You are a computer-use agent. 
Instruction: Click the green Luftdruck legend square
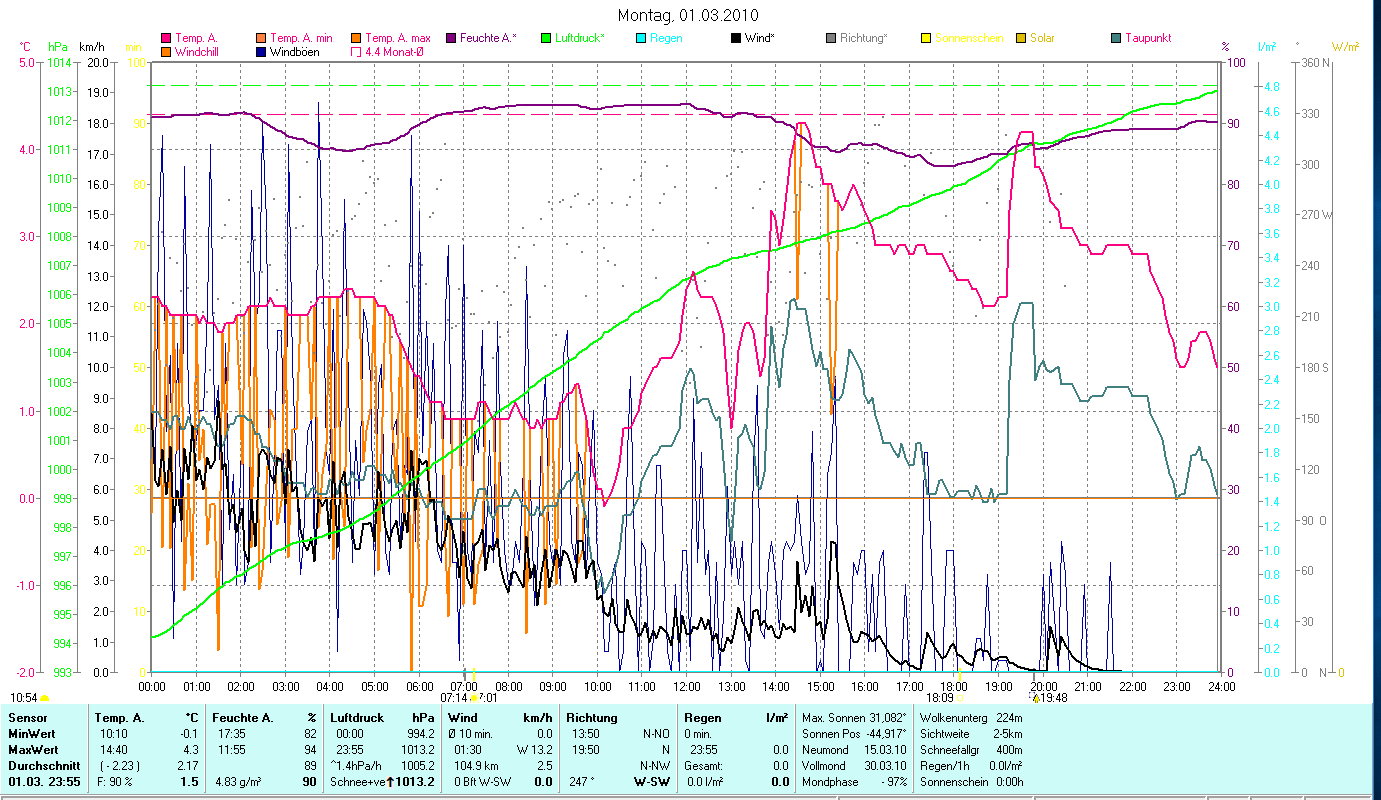[546, 38]
